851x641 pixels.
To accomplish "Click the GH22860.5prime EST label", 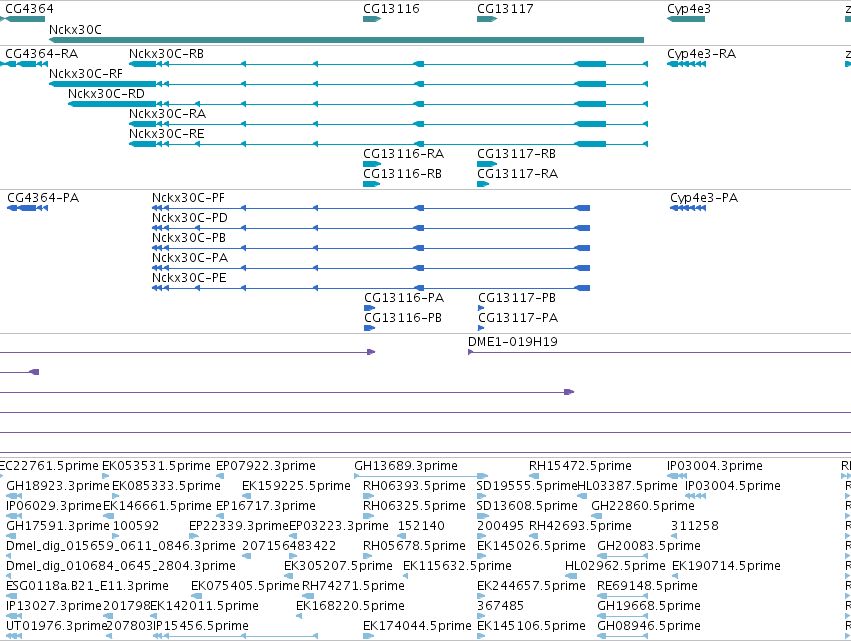I will (x=643, y=506).
